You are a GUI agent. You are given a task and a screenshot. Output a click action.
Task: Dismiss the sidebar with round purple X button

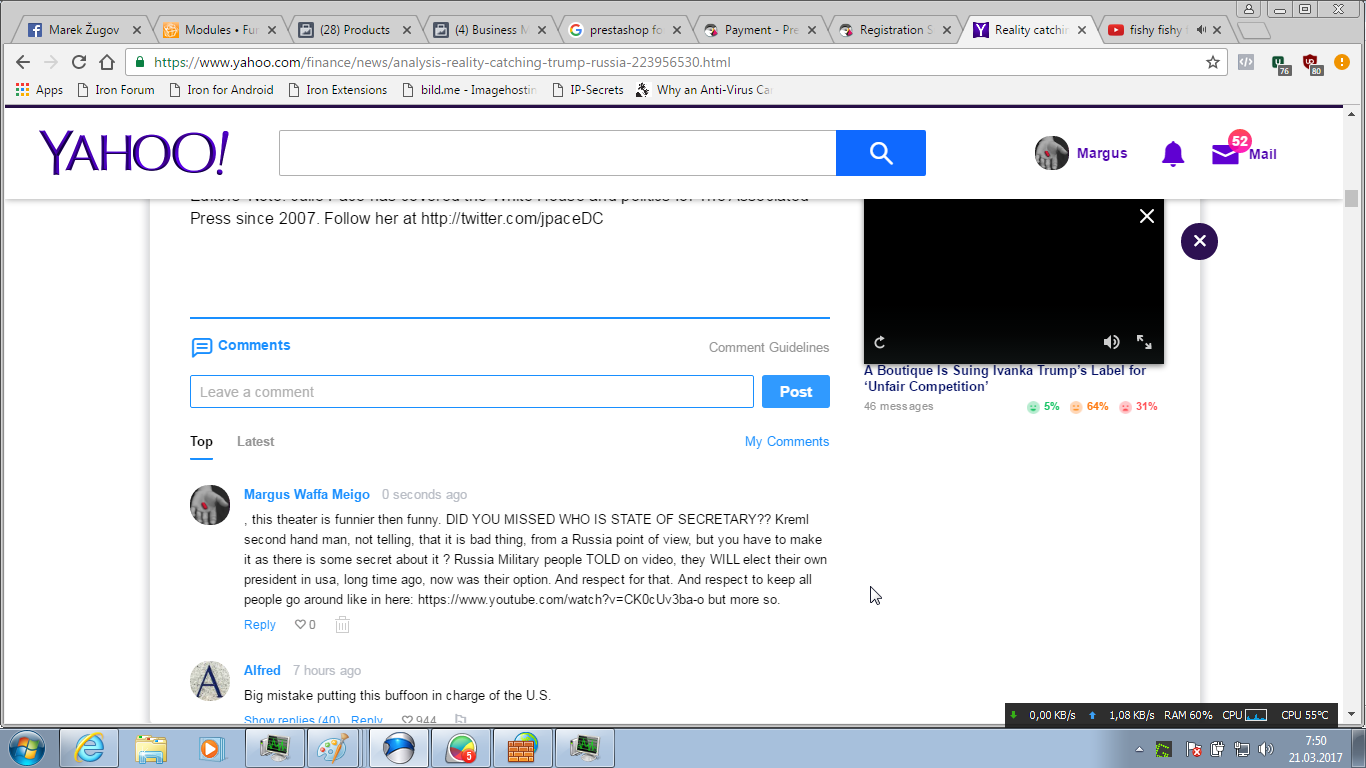coord(1199,241)
